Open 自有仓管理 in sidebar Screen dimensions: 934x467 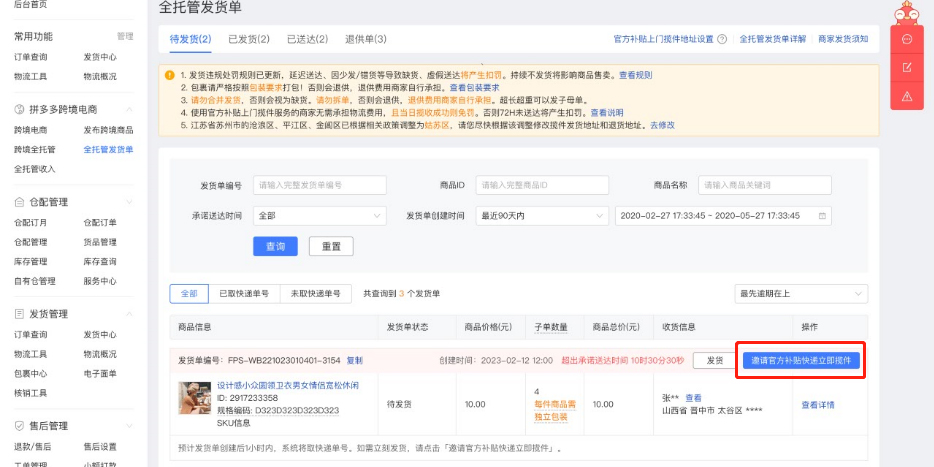tap(35, 281)
